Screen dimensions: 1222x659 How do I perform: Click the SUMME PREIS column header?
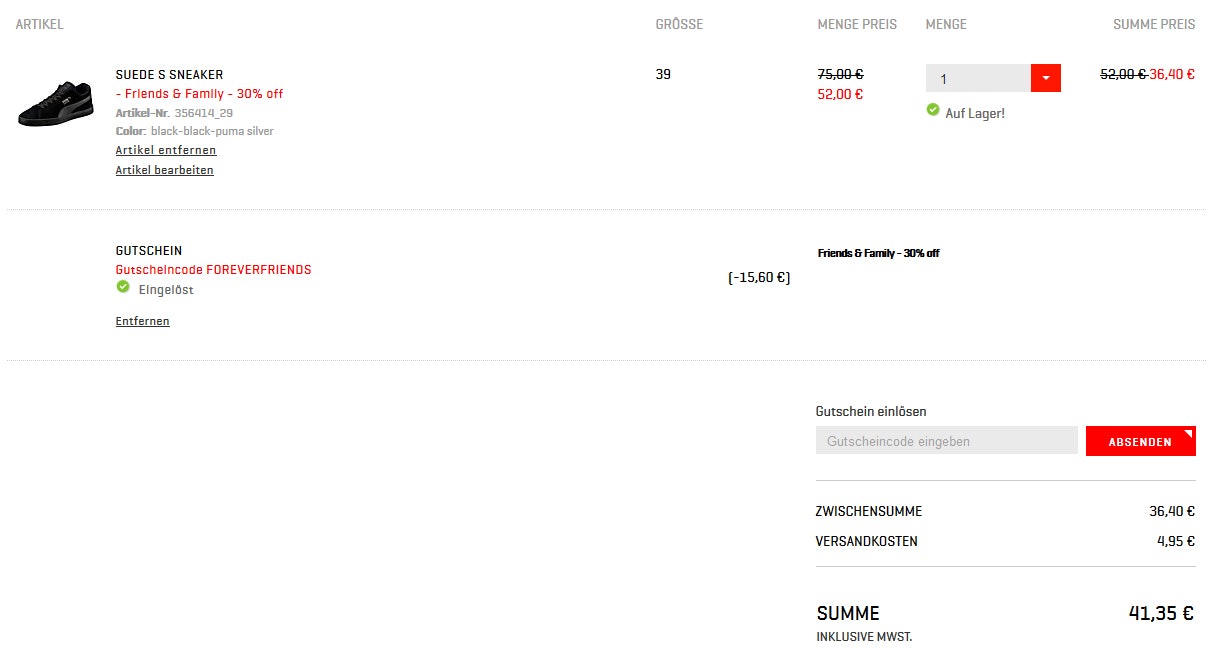point(1154,24)
